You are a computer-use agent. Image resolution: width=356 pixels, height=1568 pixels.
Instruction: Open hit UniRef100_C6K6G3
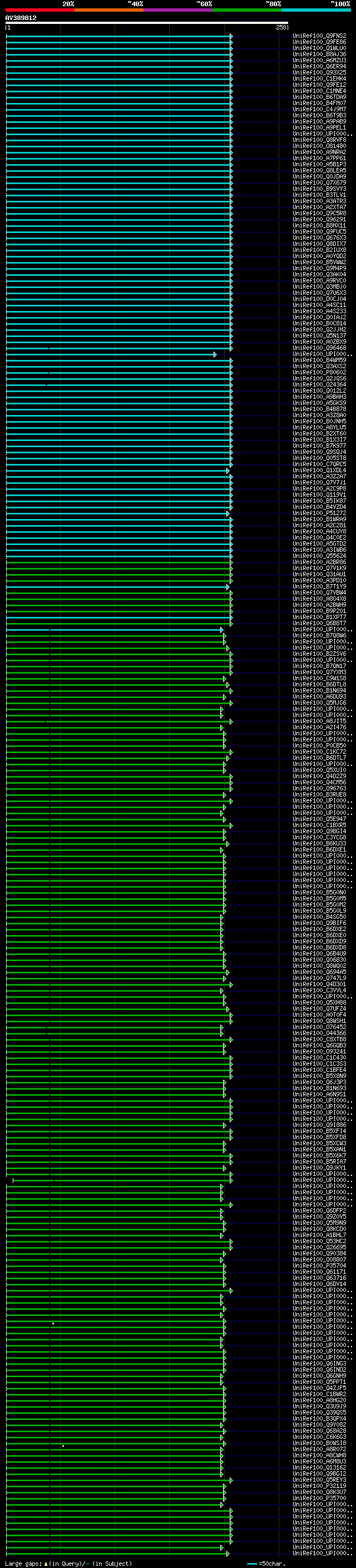319,1437
